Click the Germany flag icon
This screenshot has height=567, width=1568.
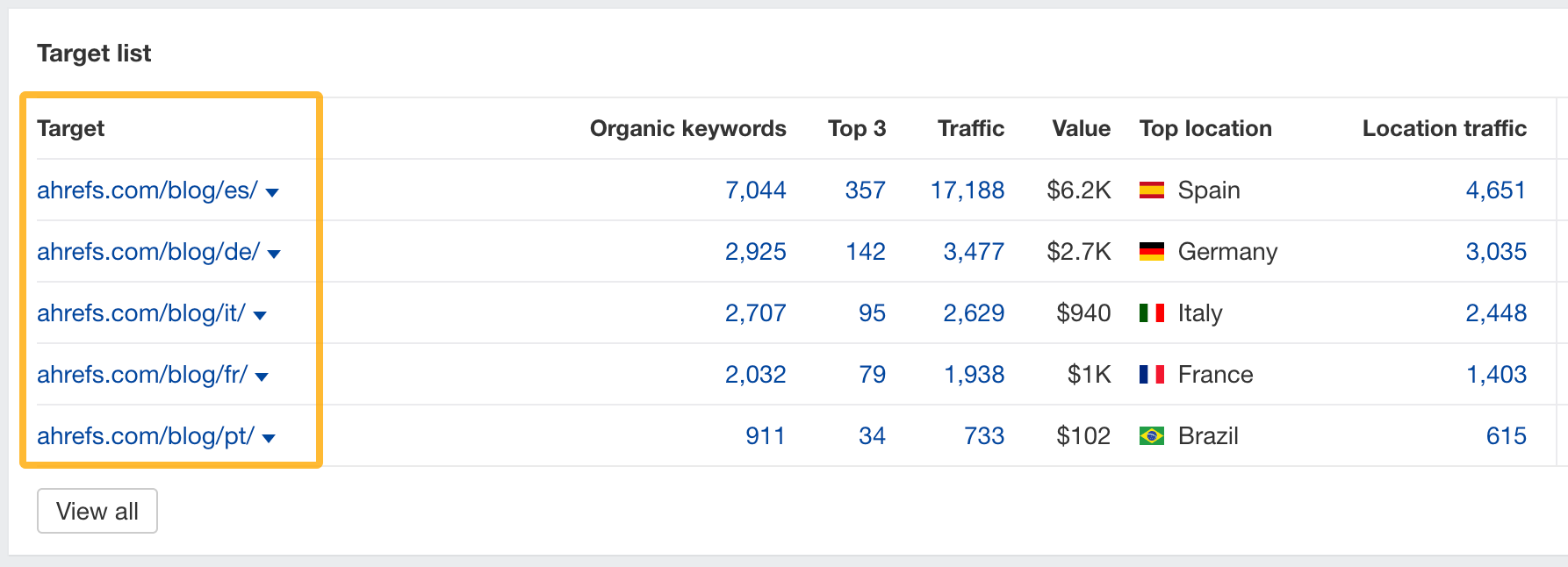pos(1151,252)
